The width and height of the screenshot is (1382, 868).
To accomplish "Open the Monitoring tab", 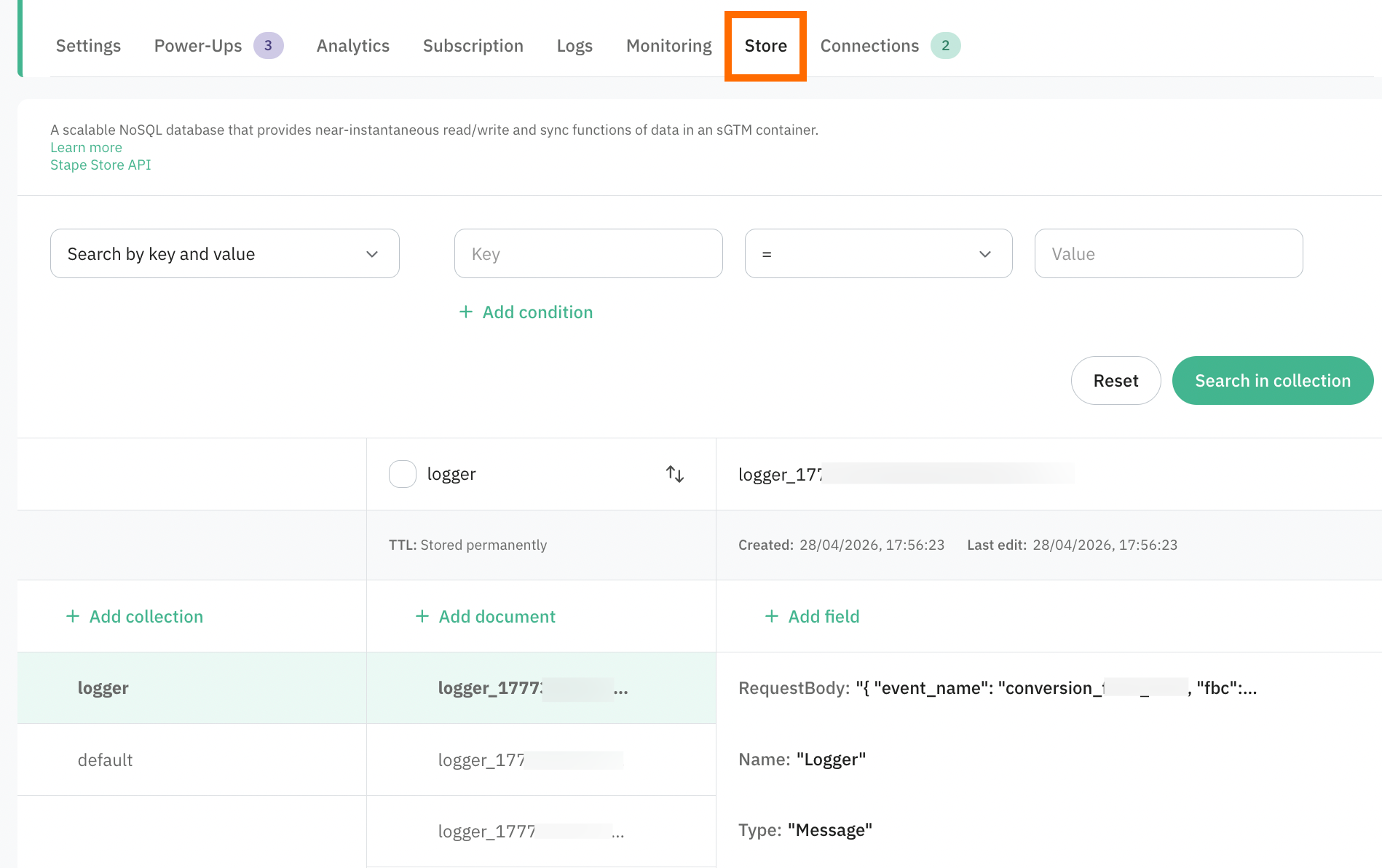I will pos(669,46).
